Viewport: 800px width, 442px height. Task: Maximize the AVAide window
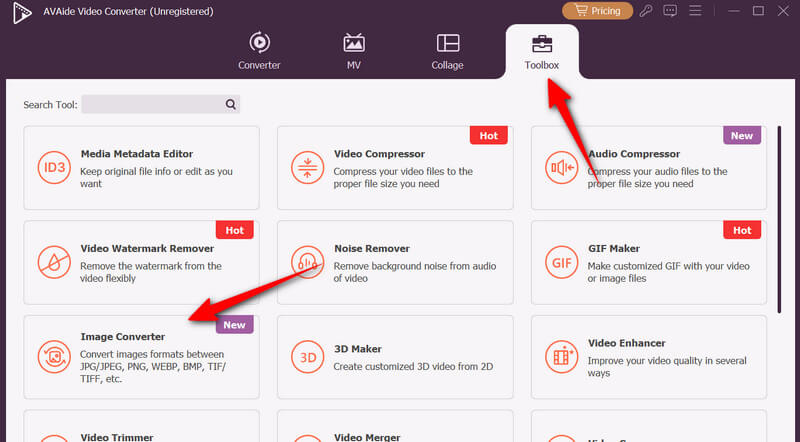(x=758, y=11)
